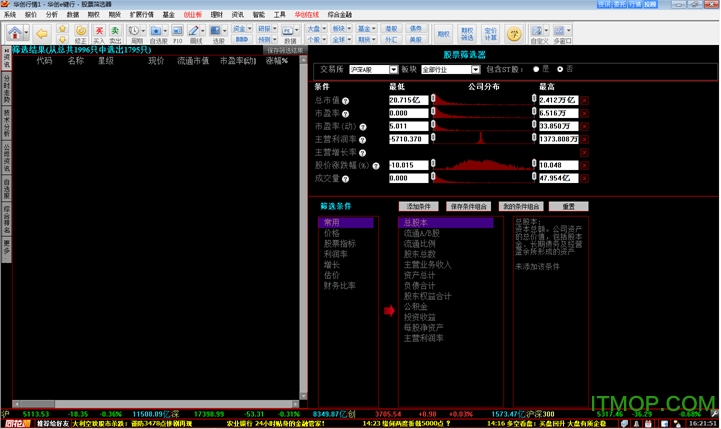
Task: Click the 保存条件组合 button
Action: point(469,207)
